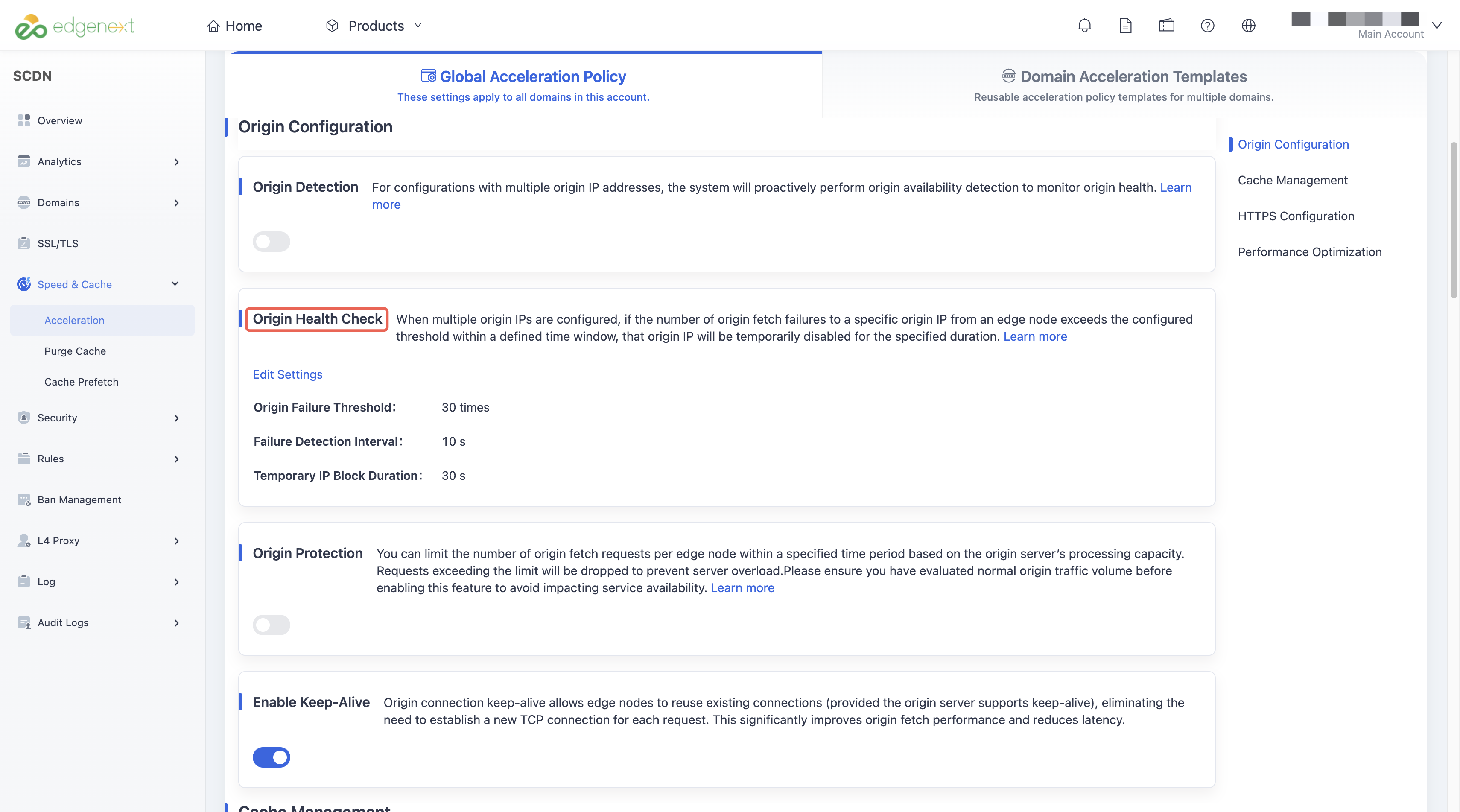The width and height of the screenshot is (1460, 812).
Task: Enable the Origin Protection toggle
Action: (272, 625)
